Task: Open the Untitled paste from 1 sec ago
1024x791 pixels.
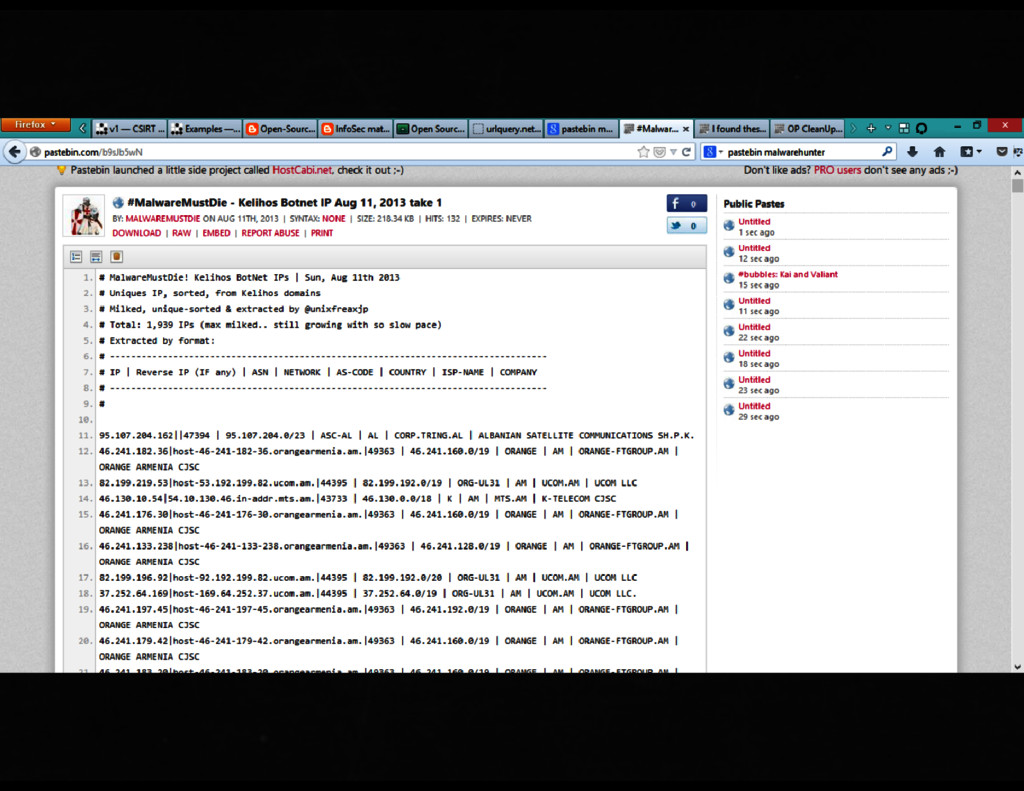Action: [754, 221]
